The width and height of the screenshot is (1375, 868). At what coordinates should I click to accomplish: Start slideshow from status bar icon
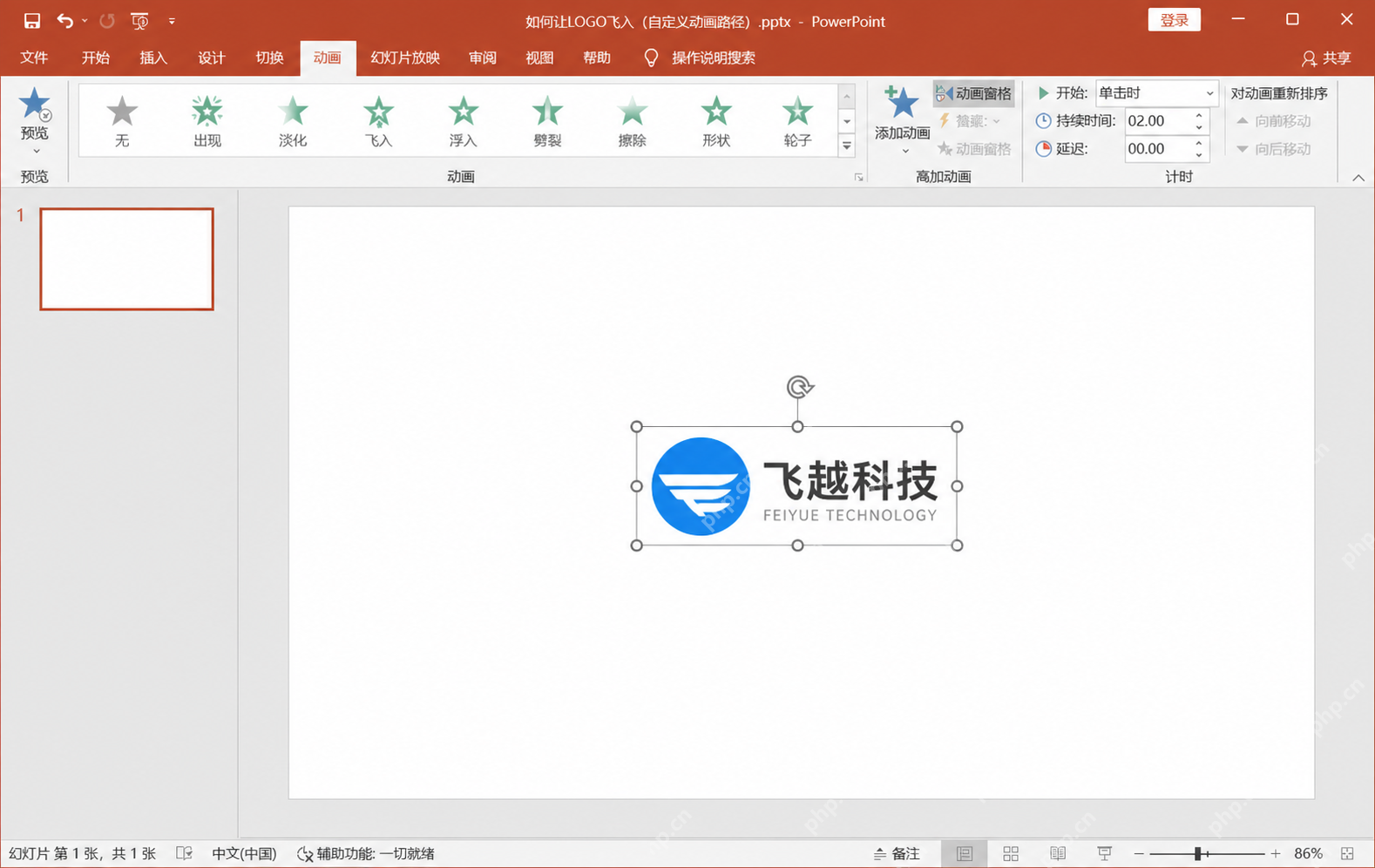coord(1105,854)
